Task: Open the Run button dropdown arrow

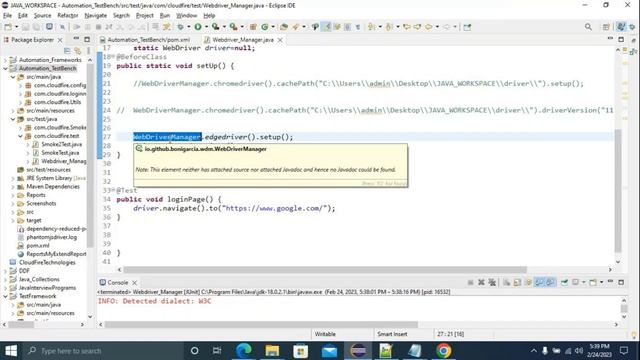Action: 206,27
